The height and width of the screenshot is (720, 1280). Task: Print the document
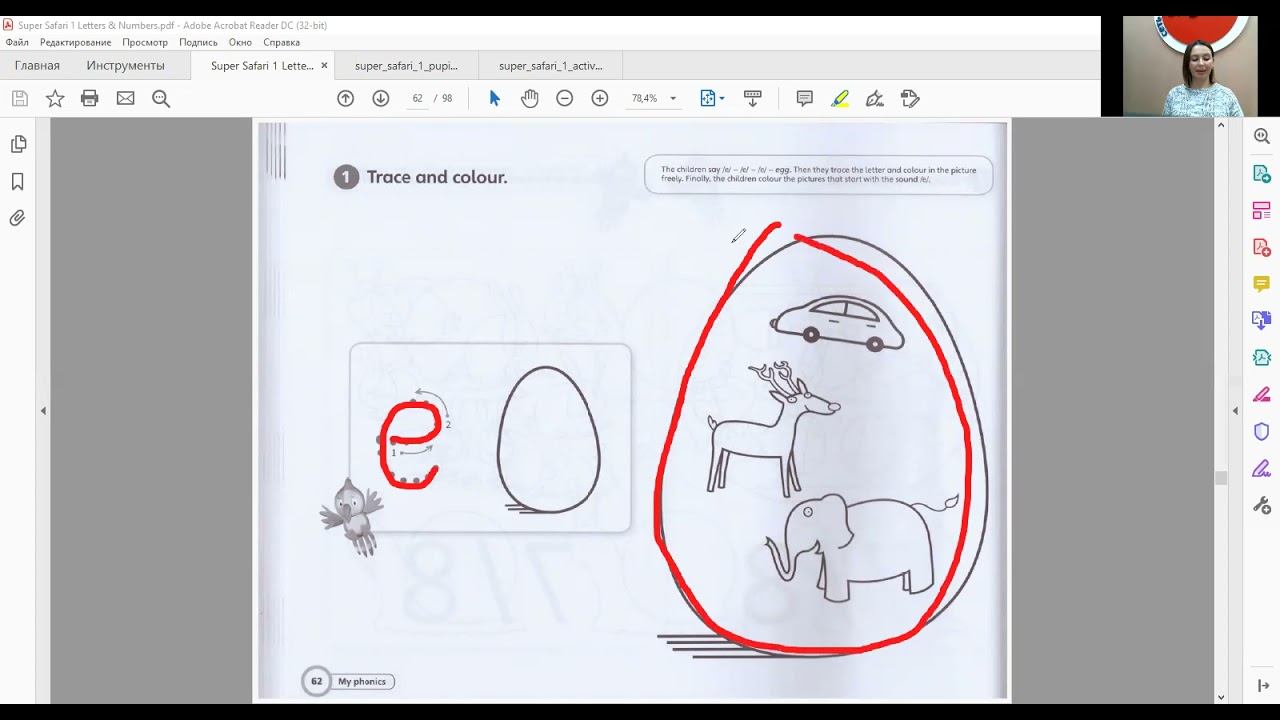[90, 98]
